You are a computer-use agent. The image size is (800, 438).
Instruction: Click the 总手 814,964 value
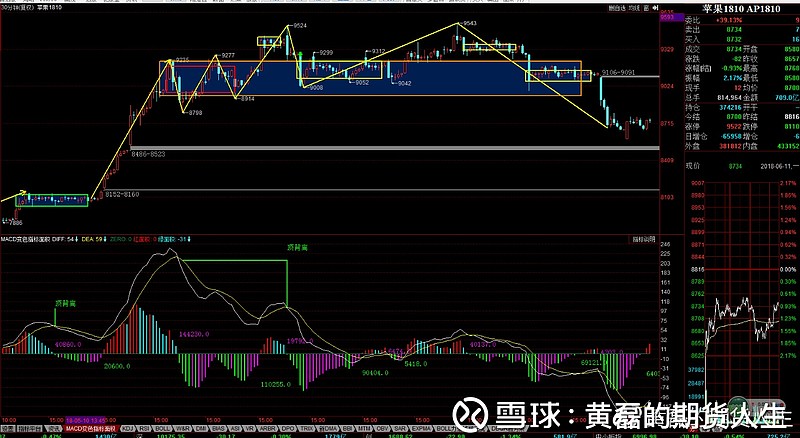[732, 98]
